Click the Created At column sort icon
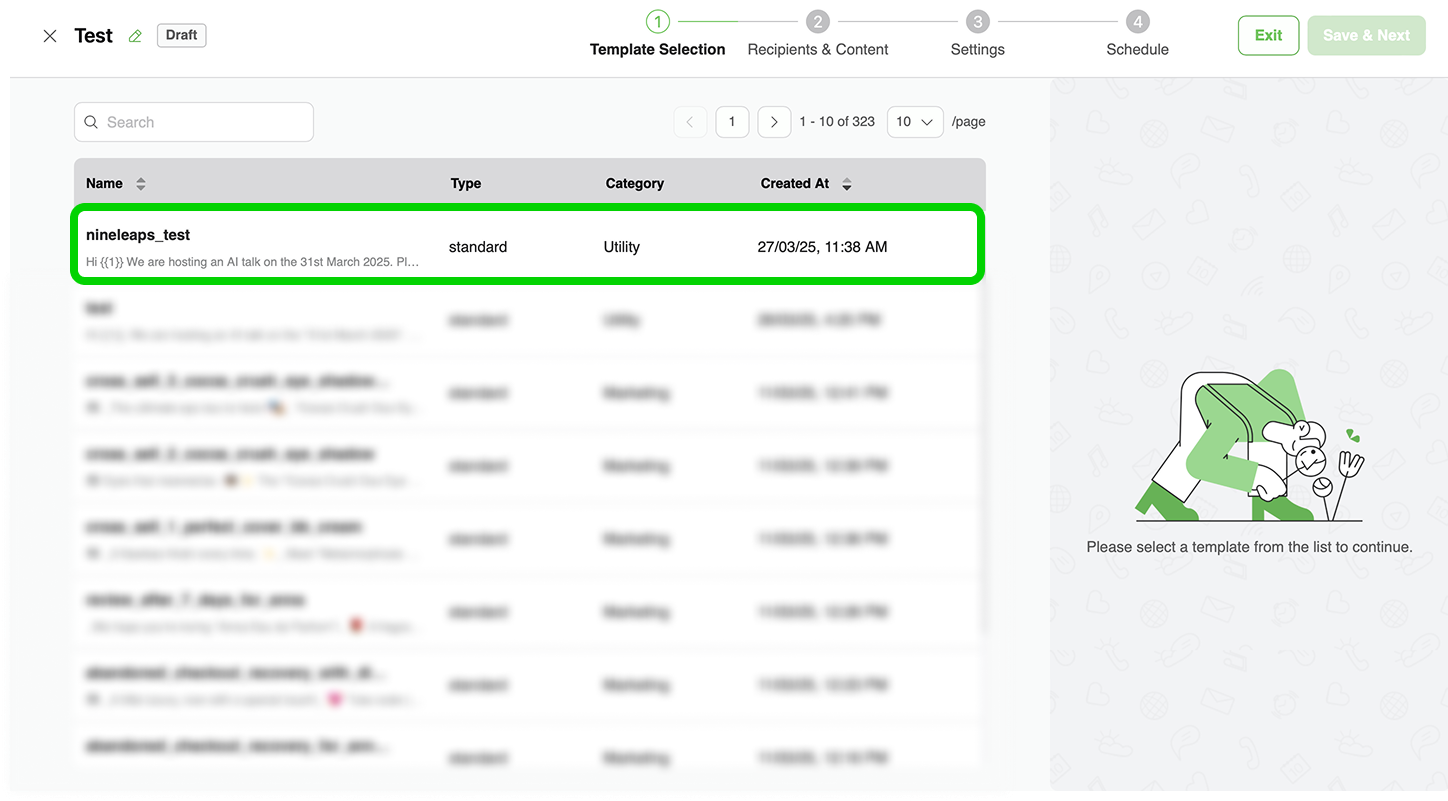 (847, 184)
